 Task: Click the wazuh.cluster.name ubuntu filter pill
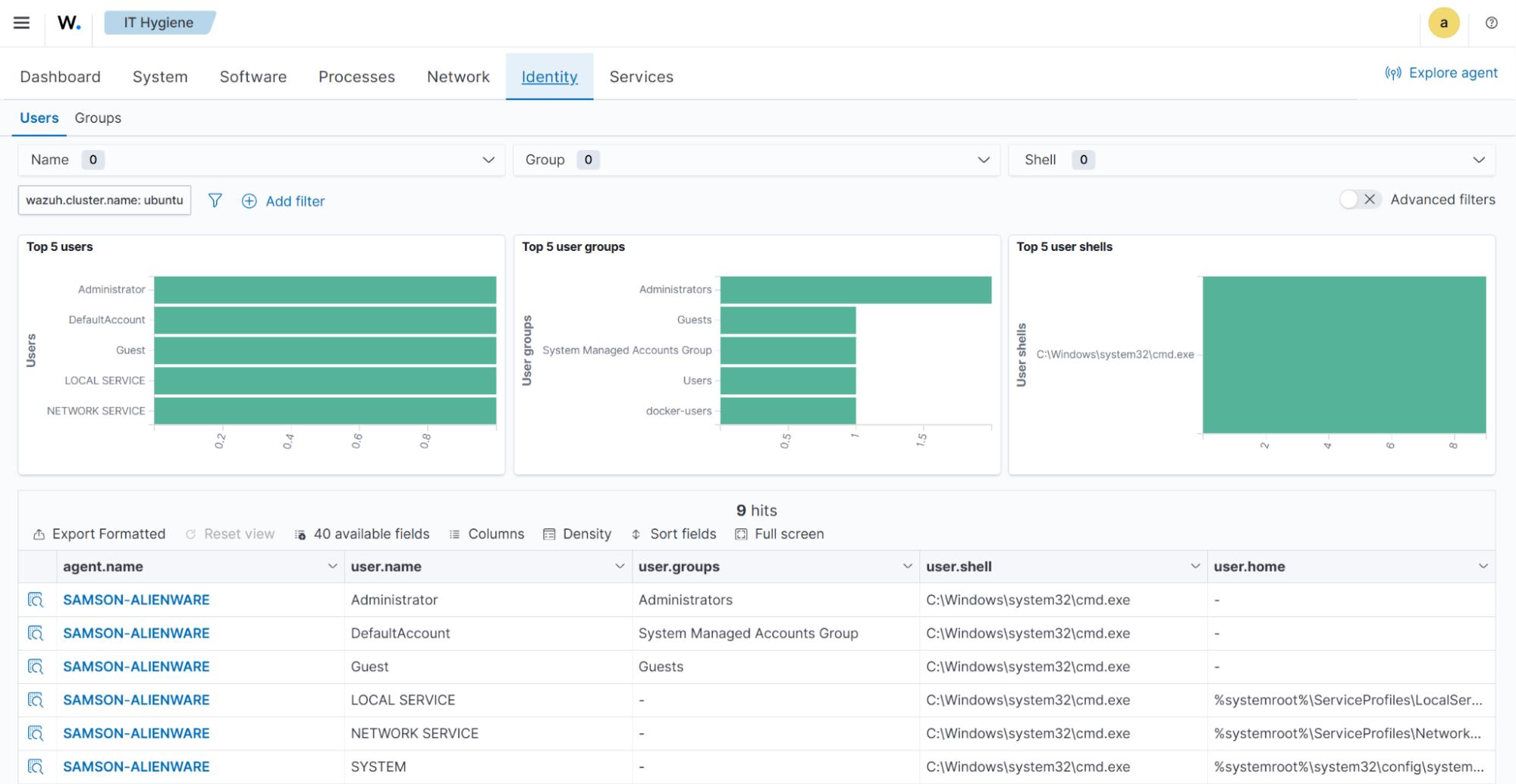[x=104, y=199]
